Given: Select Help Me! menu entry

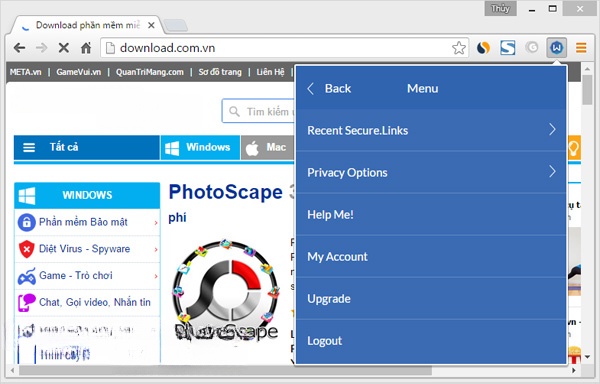Looking at the screenshot, I should 431,215.
